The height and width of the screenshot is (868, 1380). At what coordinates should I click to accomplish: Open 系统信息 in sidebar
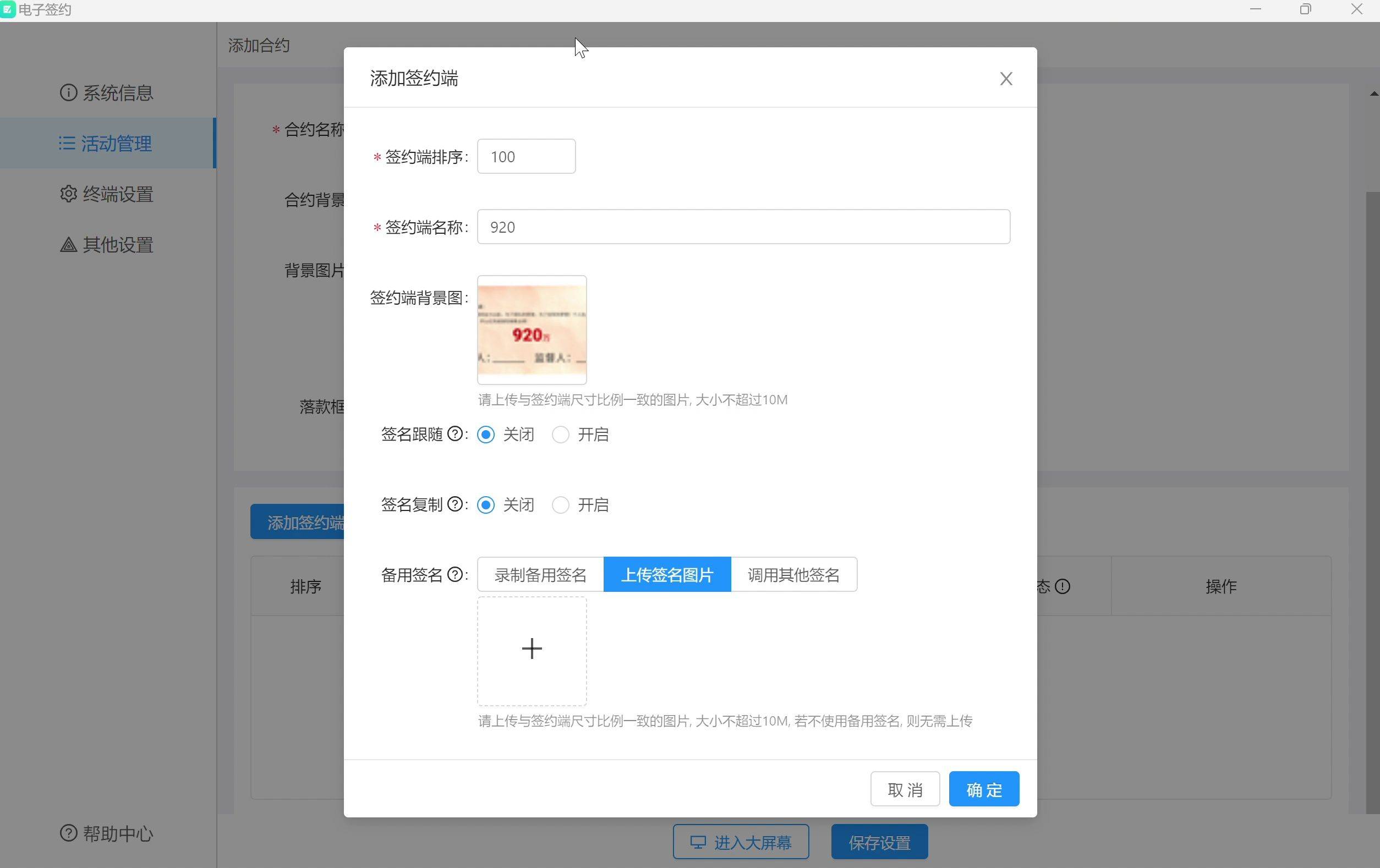[107, 93]
